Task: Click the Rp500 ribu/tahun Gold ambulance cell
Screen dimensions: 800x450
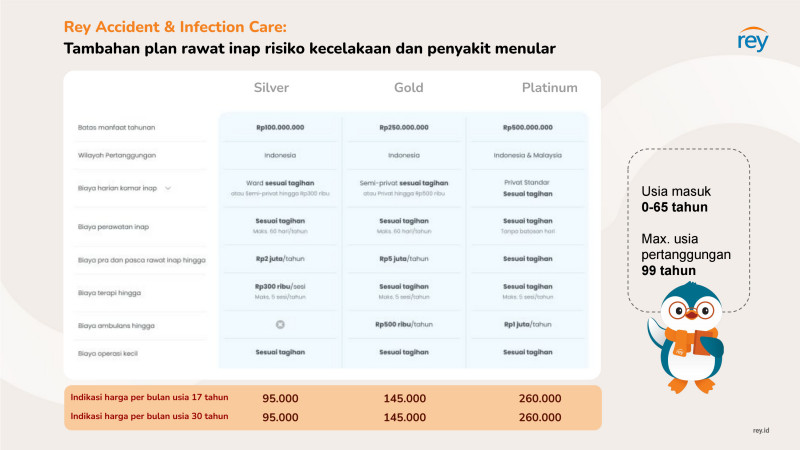Action: [x=404, y=324]
